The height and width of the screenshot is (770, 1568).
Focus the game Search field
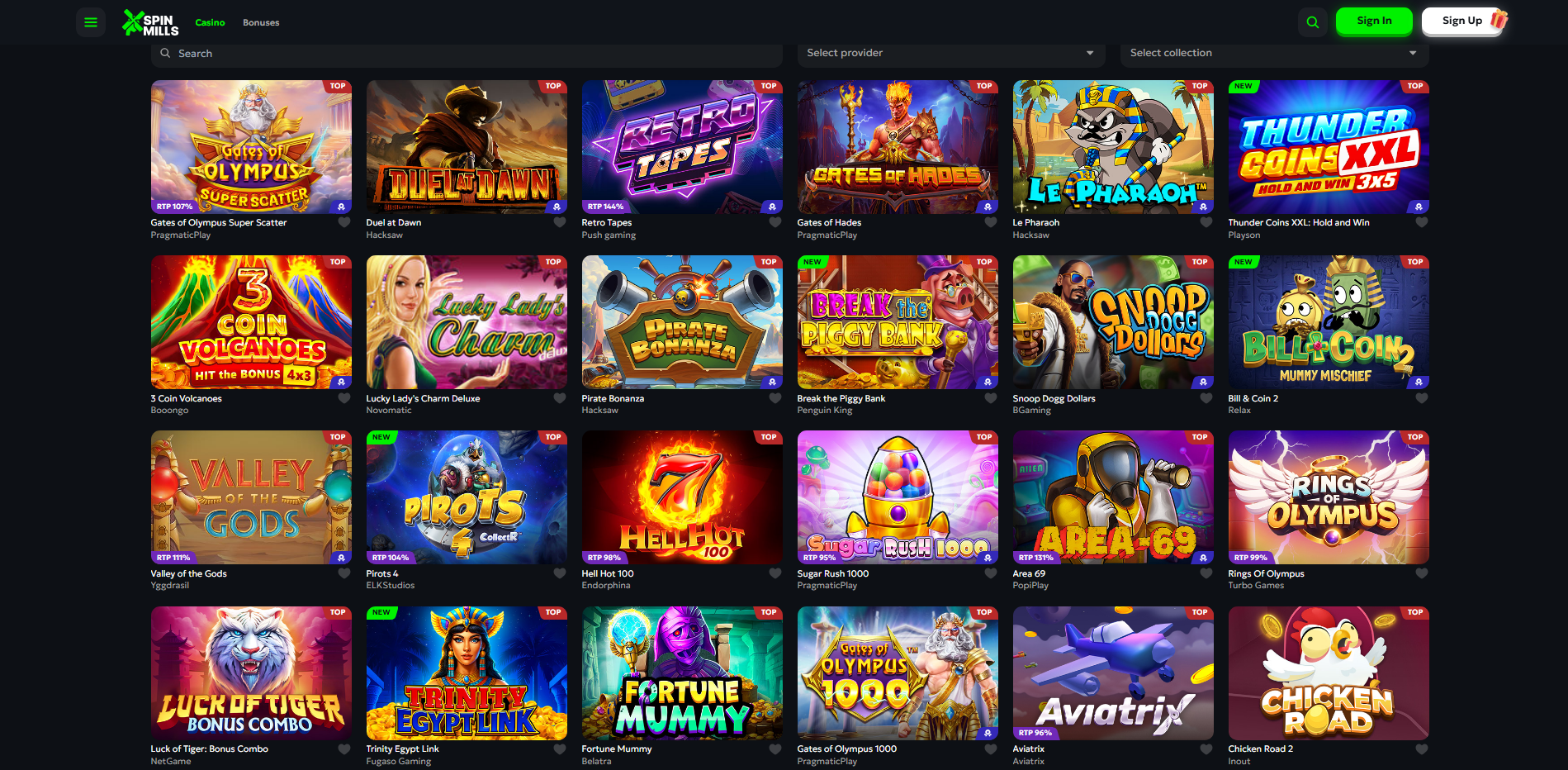(467, 53)
